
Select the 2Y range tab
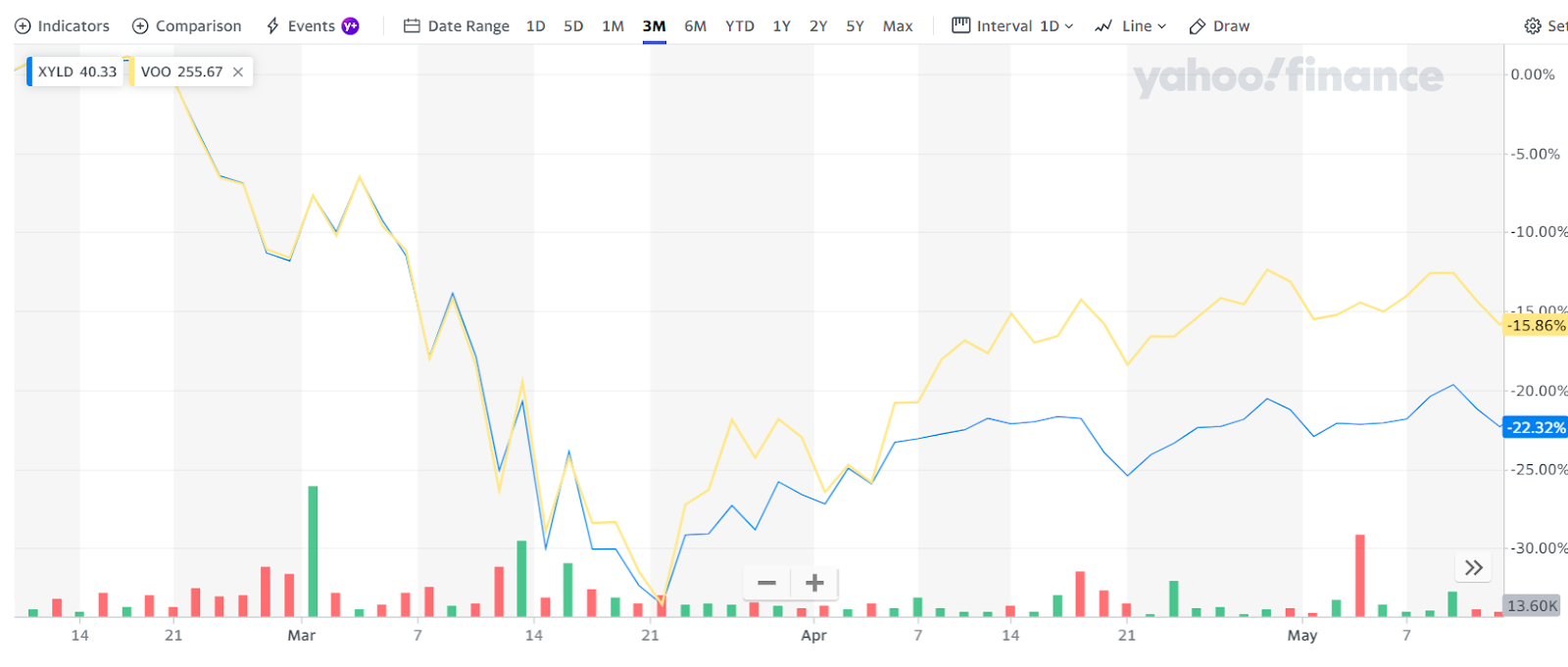pyautogui.click(x=818, y=26)
